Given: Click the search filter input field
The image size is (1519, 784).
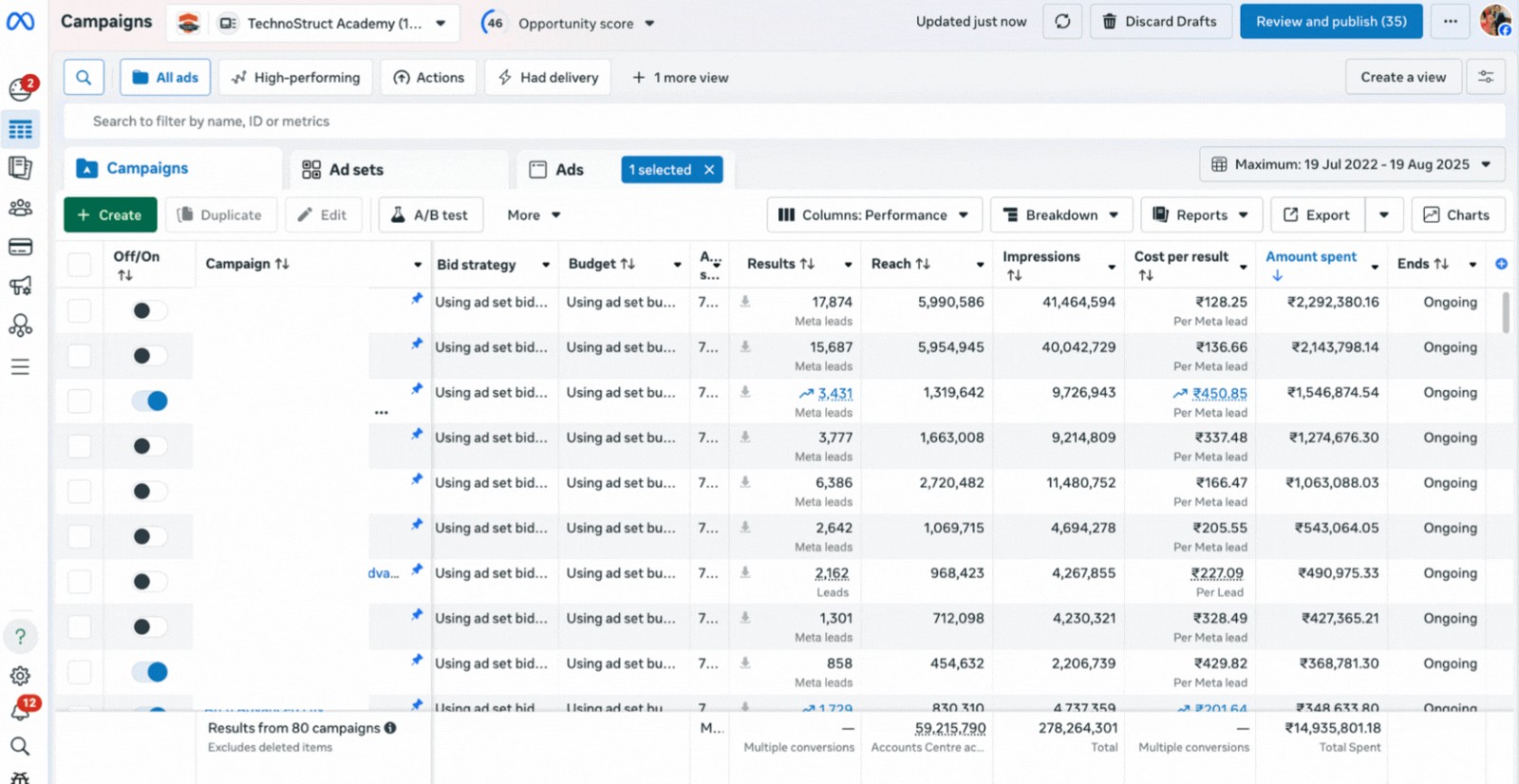Looking at the screenshot, I should pos(784,121).
